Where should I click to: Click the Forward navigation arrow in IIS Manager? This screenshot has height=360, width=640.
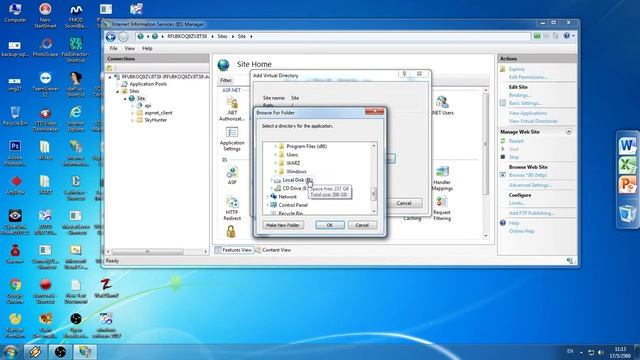(123, 37)
